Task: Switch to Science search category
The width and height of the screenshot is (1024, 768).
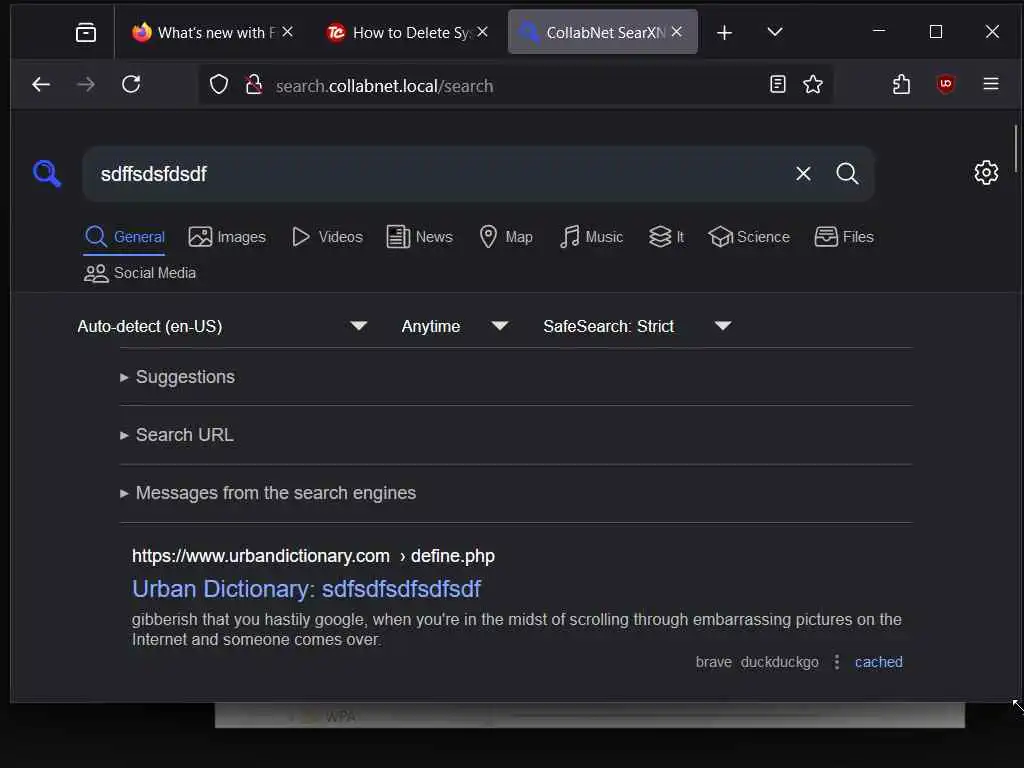Action: [749, 237]
